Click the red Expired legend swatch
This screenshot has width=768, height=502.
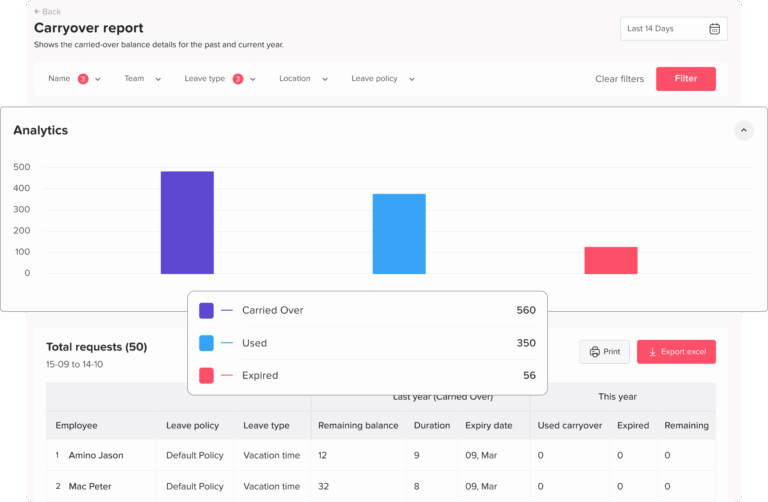click(206, 376)
